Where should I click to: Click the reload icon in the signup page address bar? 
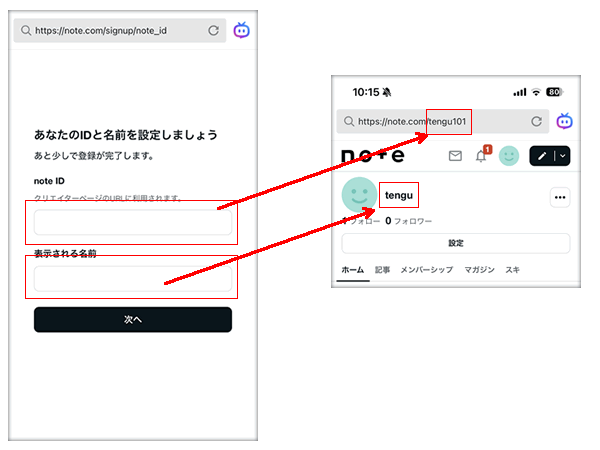coord(213,31)
